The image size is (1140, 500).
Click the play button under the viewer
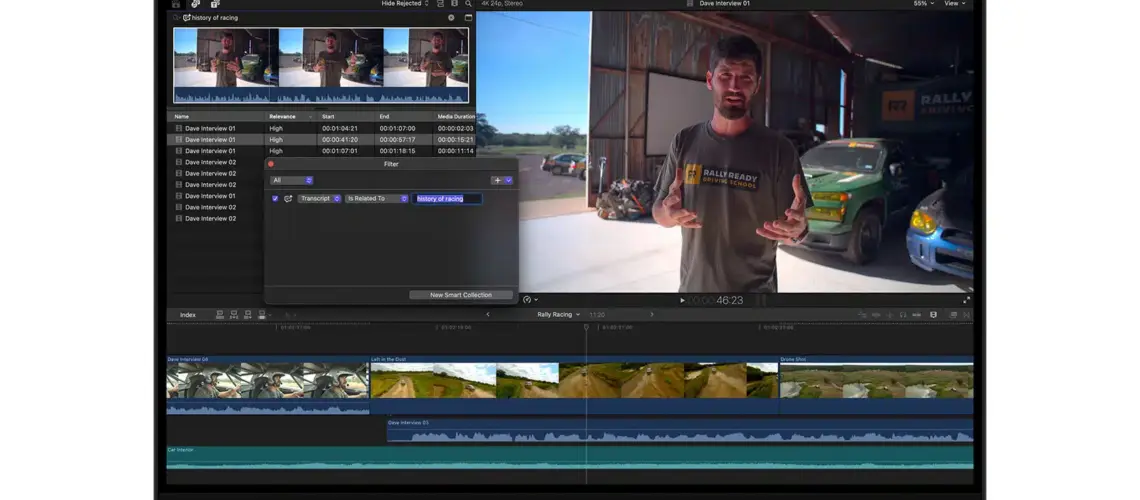tap(683, 300)
